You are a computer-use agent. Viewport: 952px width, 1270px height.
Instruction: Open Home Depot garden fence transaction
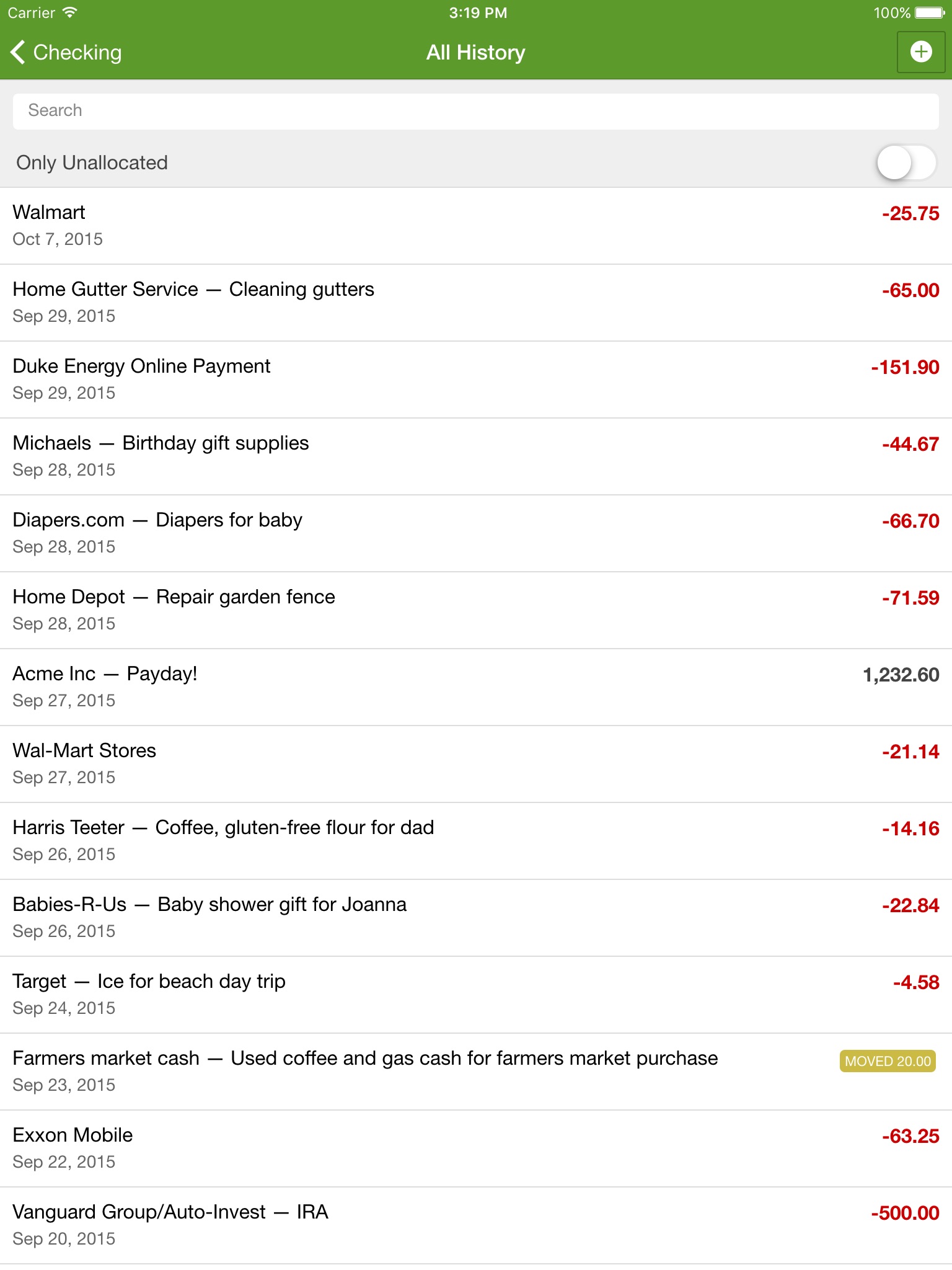click(x=476, y=610)
